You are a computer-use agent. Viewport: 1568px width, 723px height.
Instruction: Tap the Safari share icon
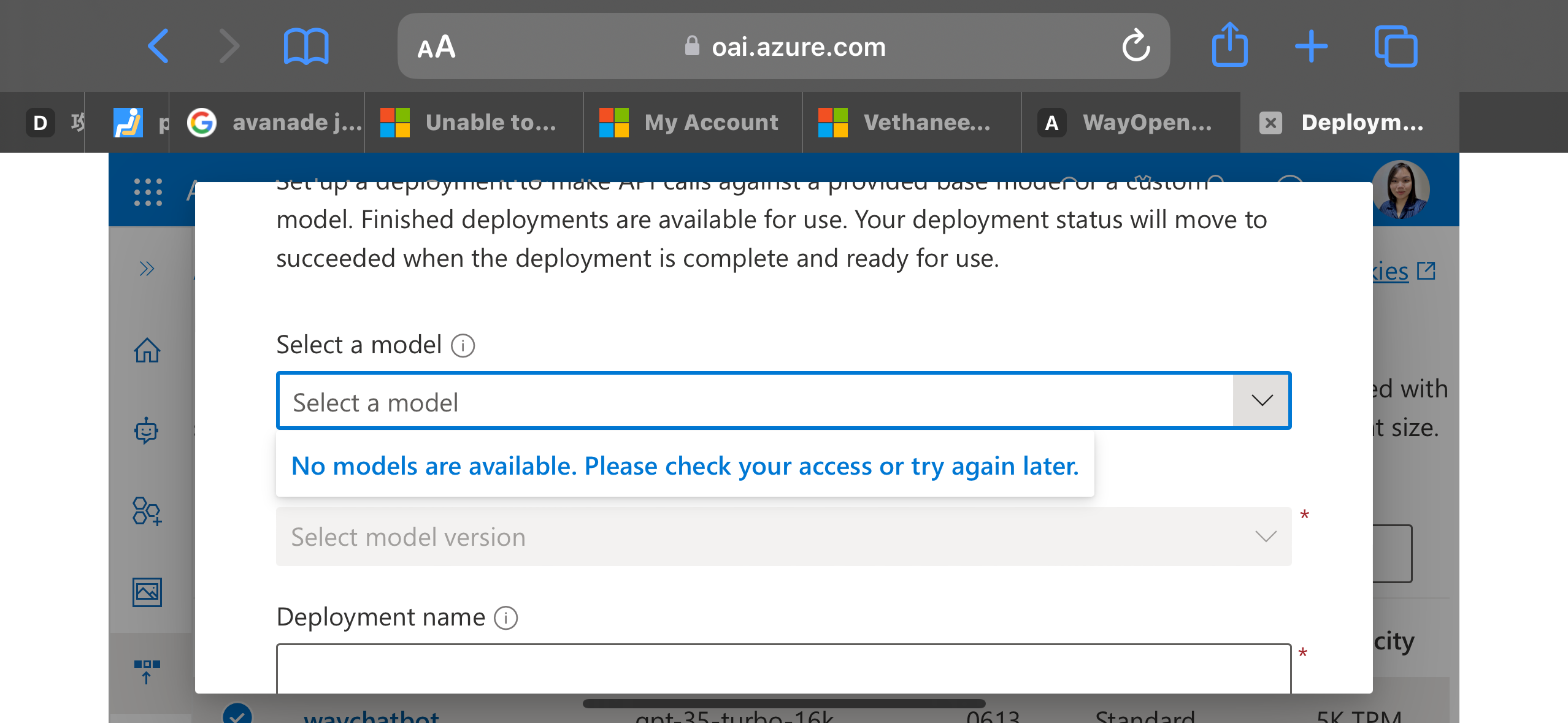1229,45
